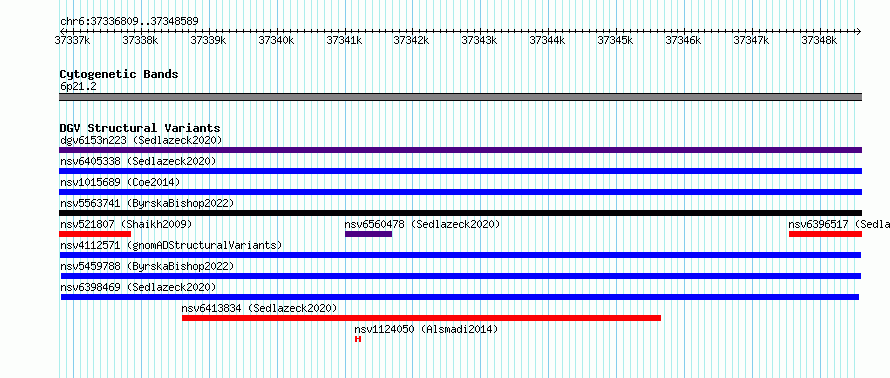
Task: Click the nsv5459788 blue variant bar
Action: point(460,276)
